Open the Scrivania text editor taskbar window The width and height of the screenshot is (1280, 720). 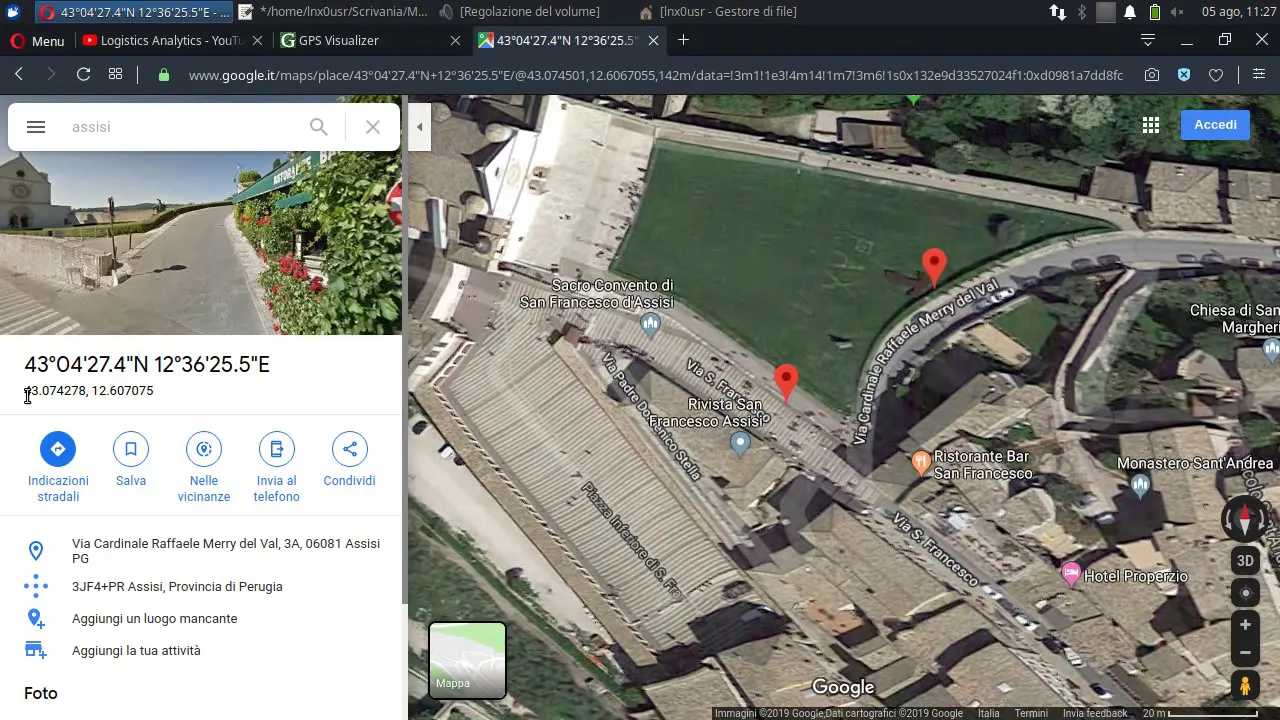[x=334, y=12]
